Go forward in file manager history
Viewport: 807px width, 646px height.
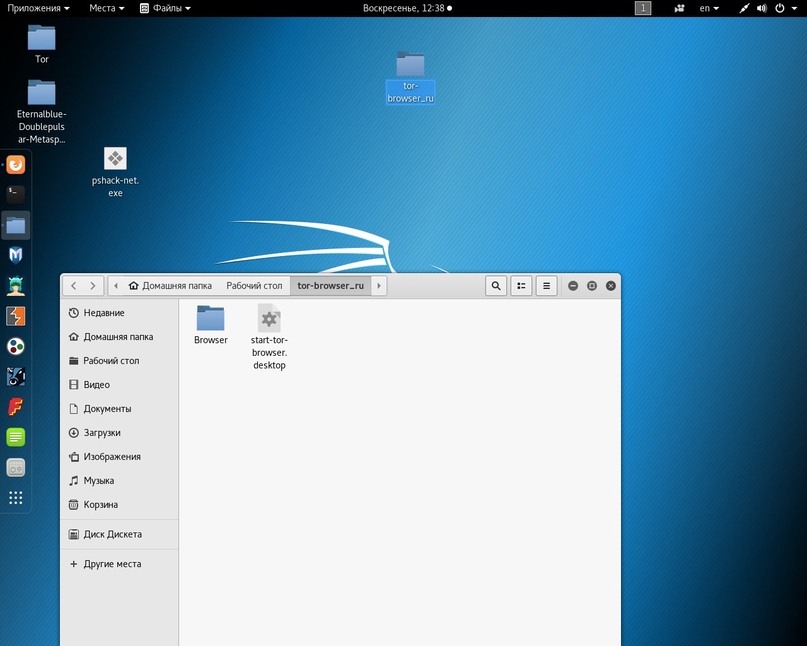(93, 286)
